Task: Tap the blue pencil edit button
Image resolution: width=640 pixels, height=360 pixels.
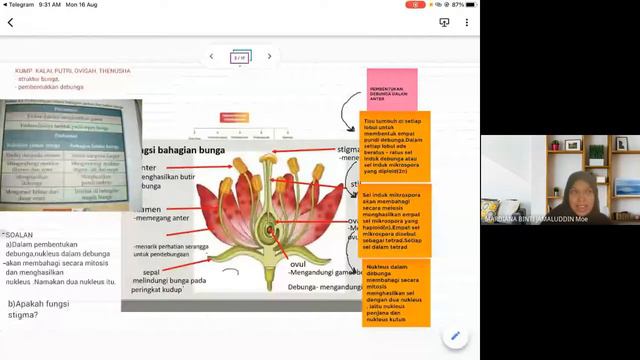Action: (456, 336)
